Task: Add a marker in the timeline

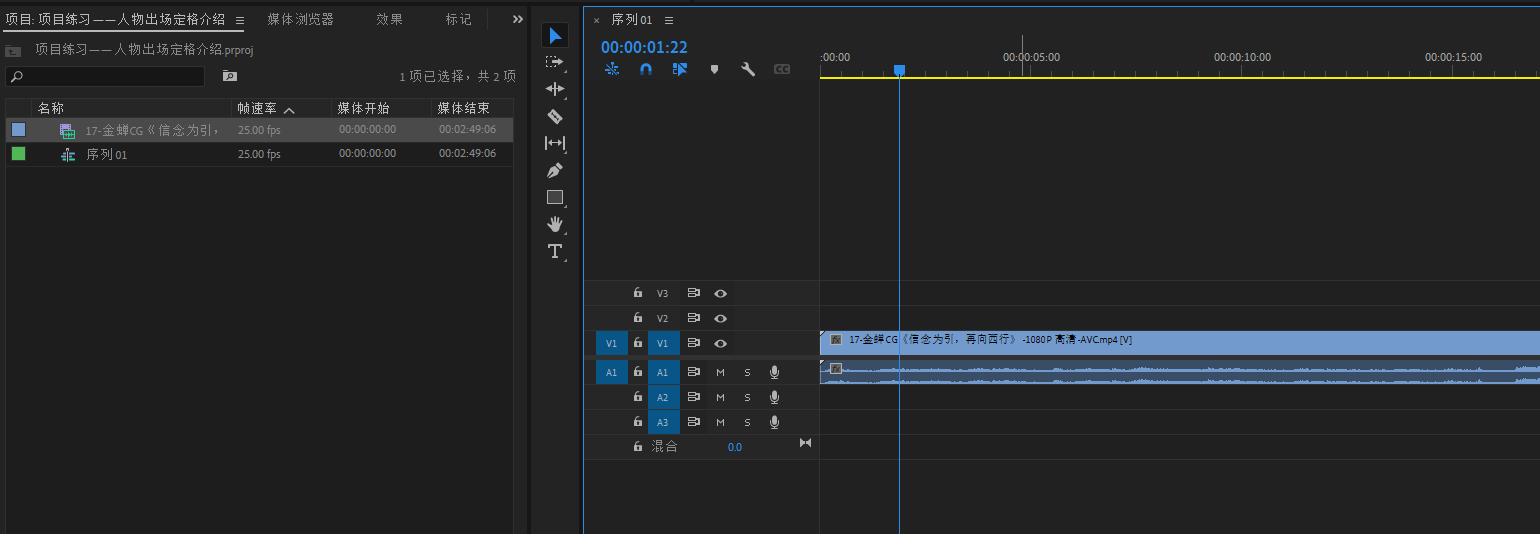Action: (714, 69)
